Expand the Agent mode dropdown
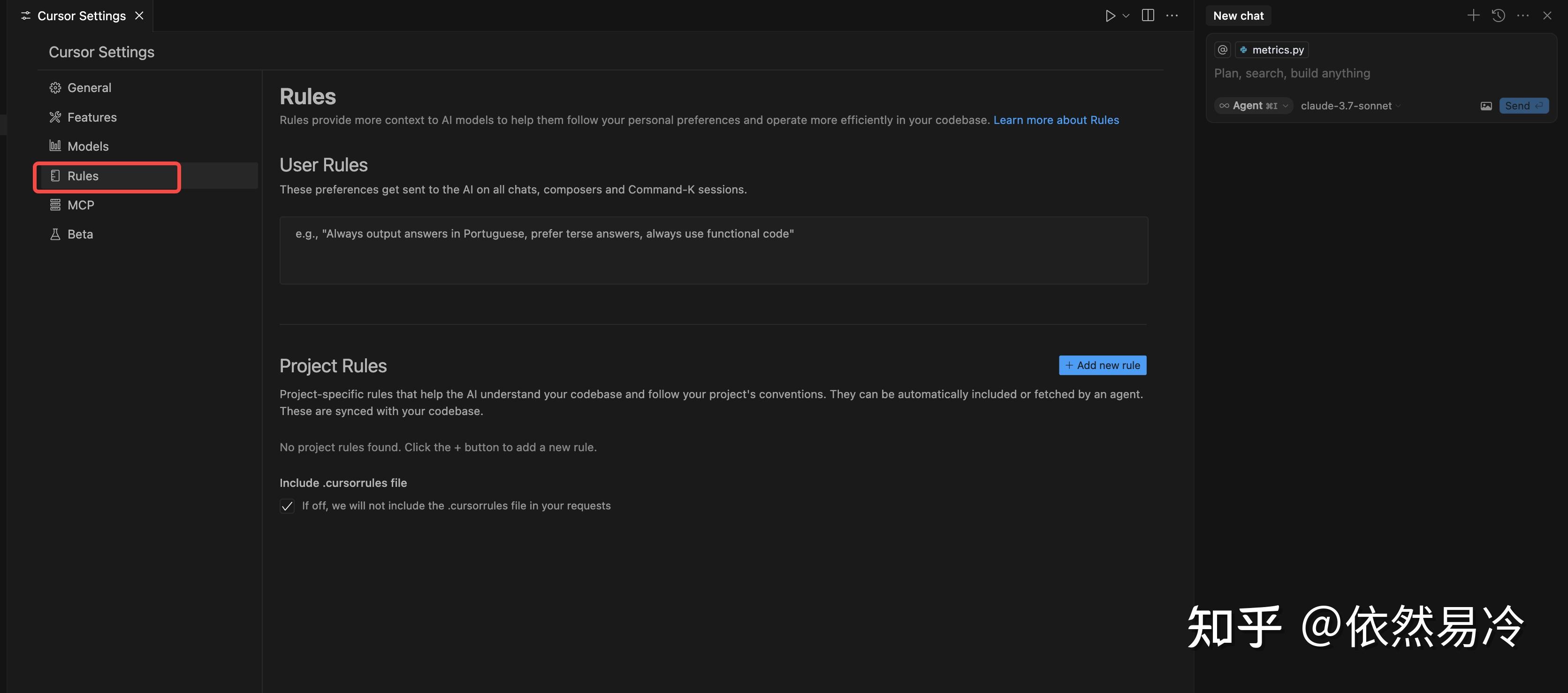Screen dimensions: 1568x693 point(1253,106)
